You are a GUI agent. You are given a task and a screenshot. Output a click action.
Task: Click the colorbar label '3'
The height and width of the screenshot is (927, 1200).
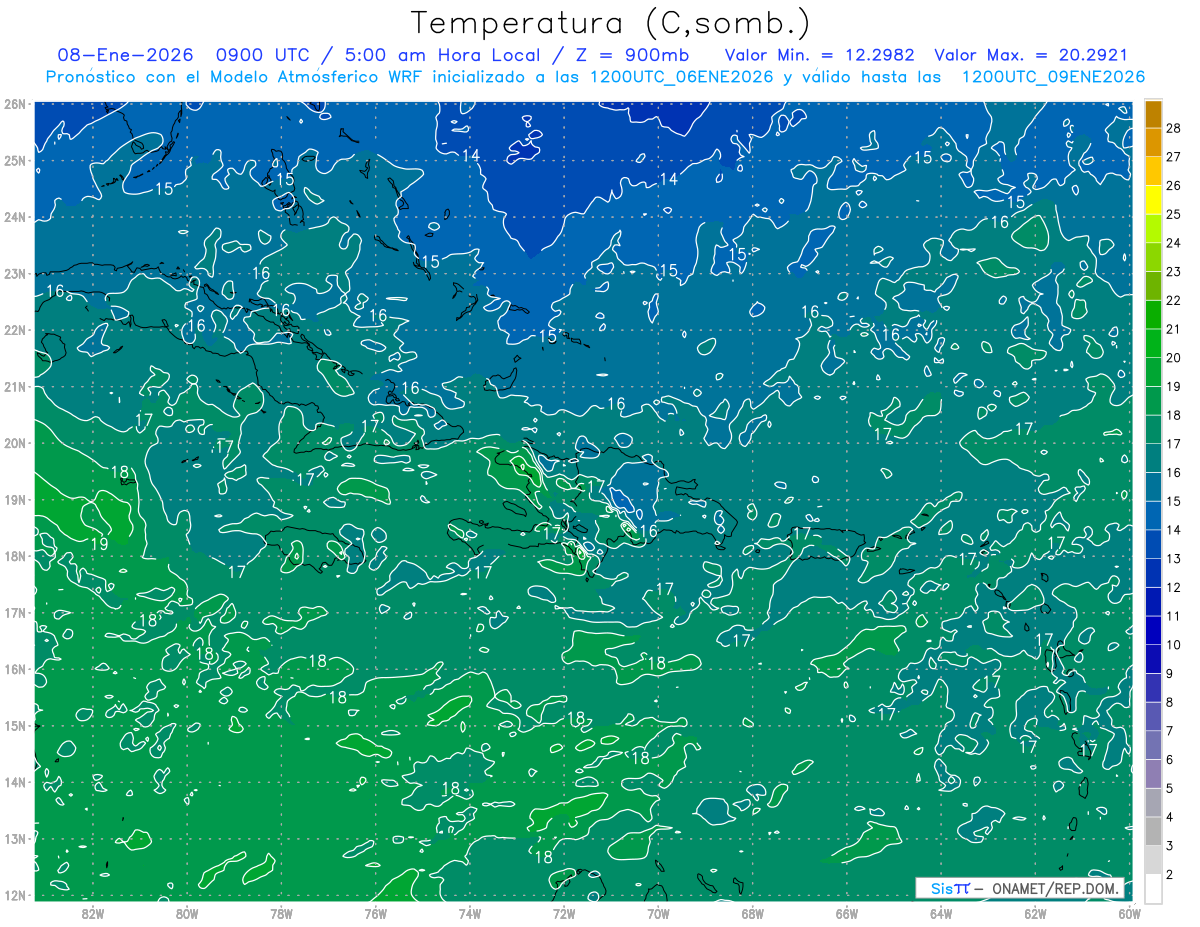point(1169,846)
